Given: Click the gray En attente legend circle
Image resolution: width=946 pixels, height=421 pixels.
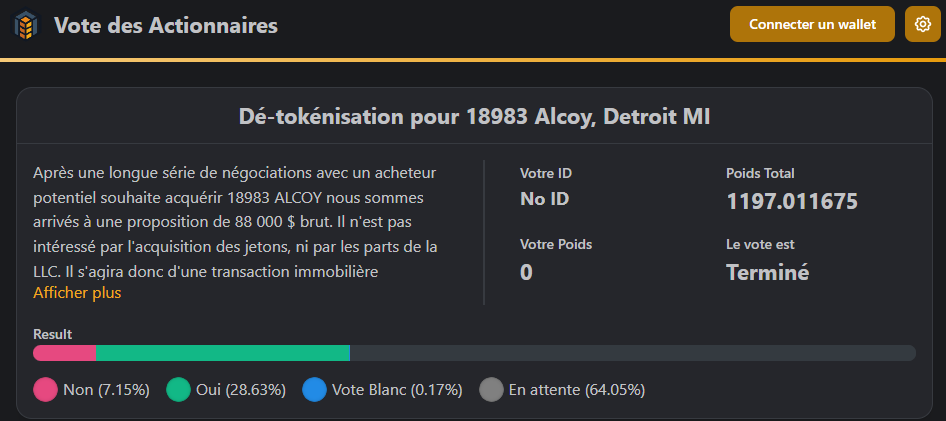Looking at the screenshot, I should tap(491, 389).
